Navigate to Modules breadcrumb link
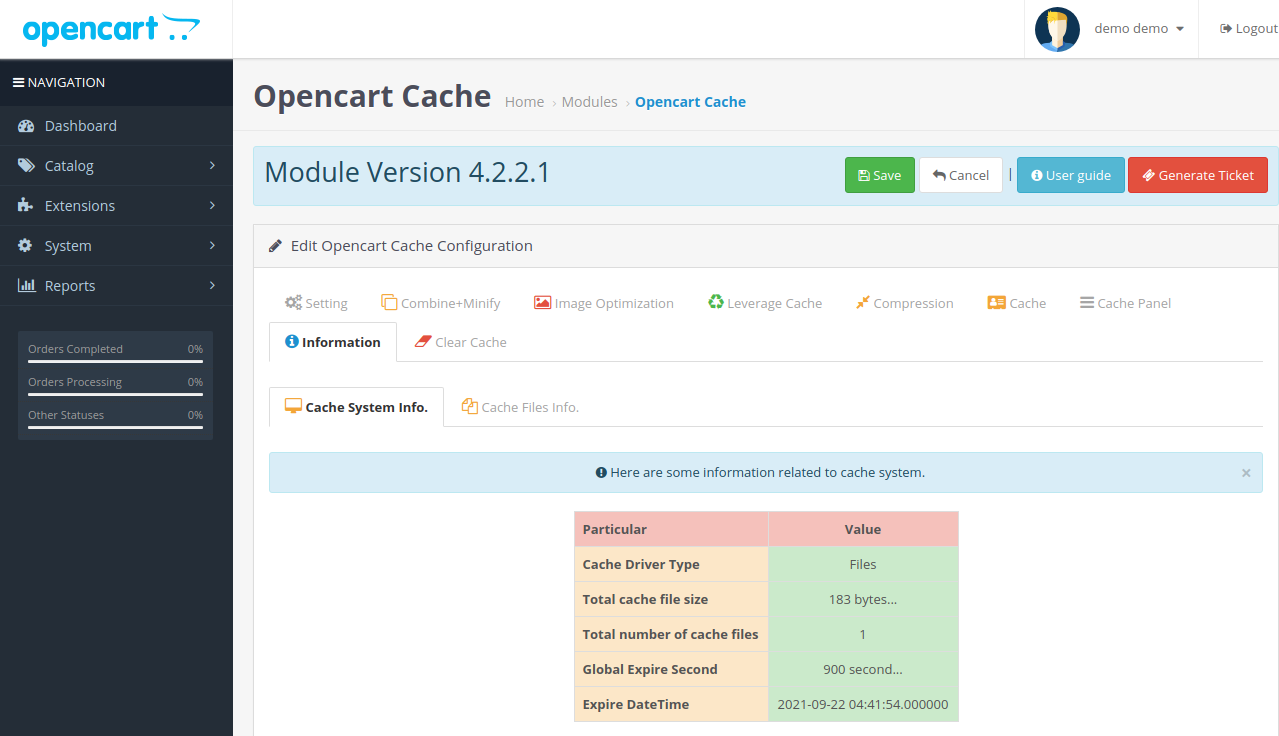 tap(589, 101)
